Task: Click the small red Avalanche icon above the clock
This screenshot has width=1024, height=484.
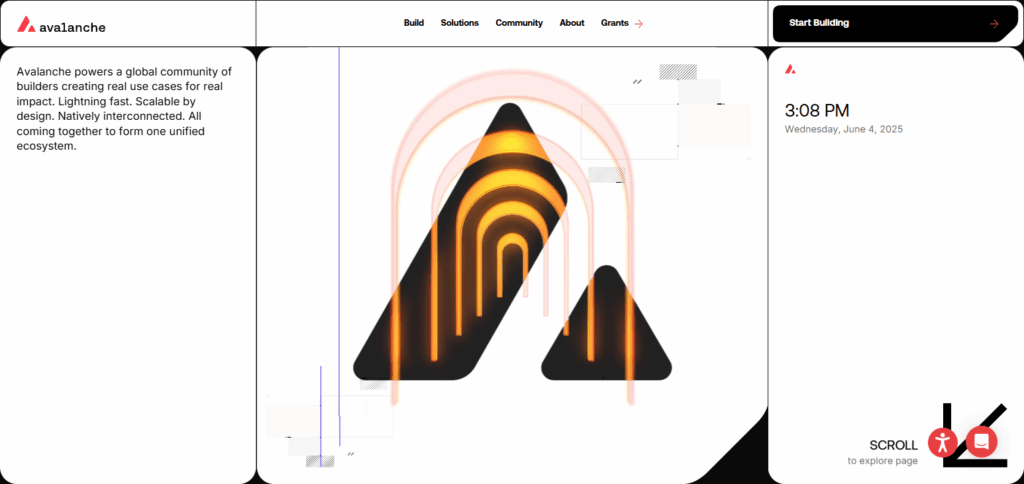Action: pos(790,69)
